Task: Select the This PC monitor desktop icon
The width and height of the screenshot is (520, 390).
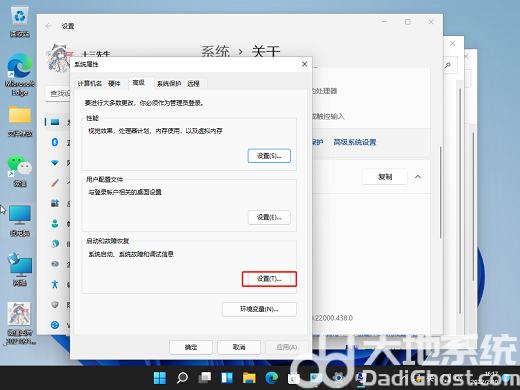Action: click(x=20, y=220)
